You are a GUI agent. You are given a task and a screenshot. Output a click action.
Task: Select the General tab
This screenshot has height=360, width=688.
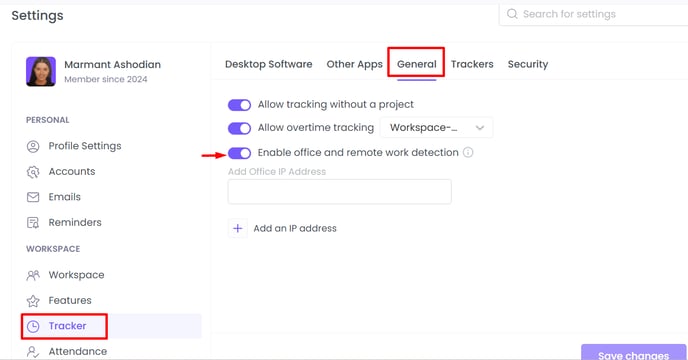416,64
